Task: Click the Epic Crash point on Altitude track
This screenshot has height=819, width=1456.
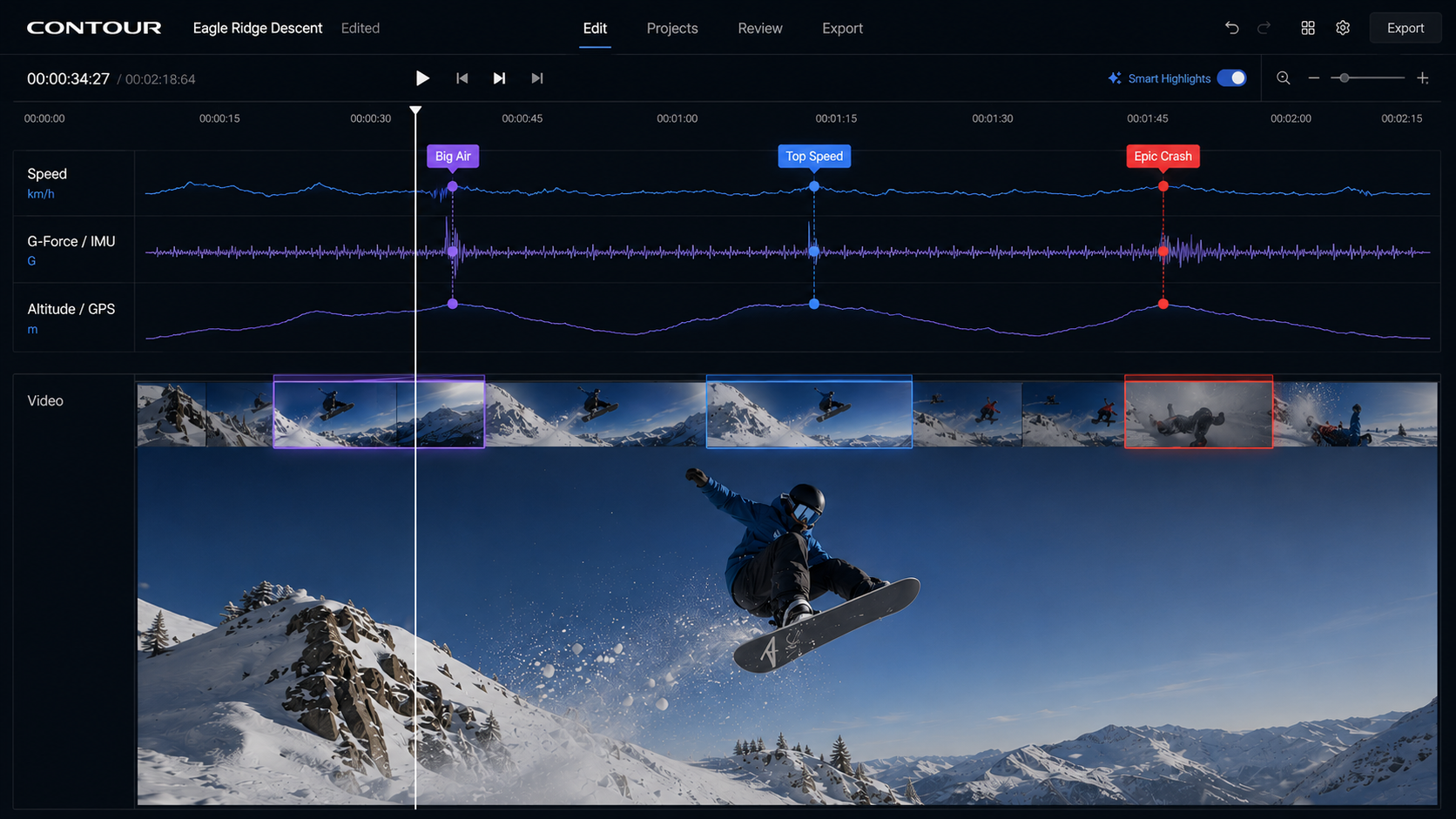Action: coord(1163,304)
